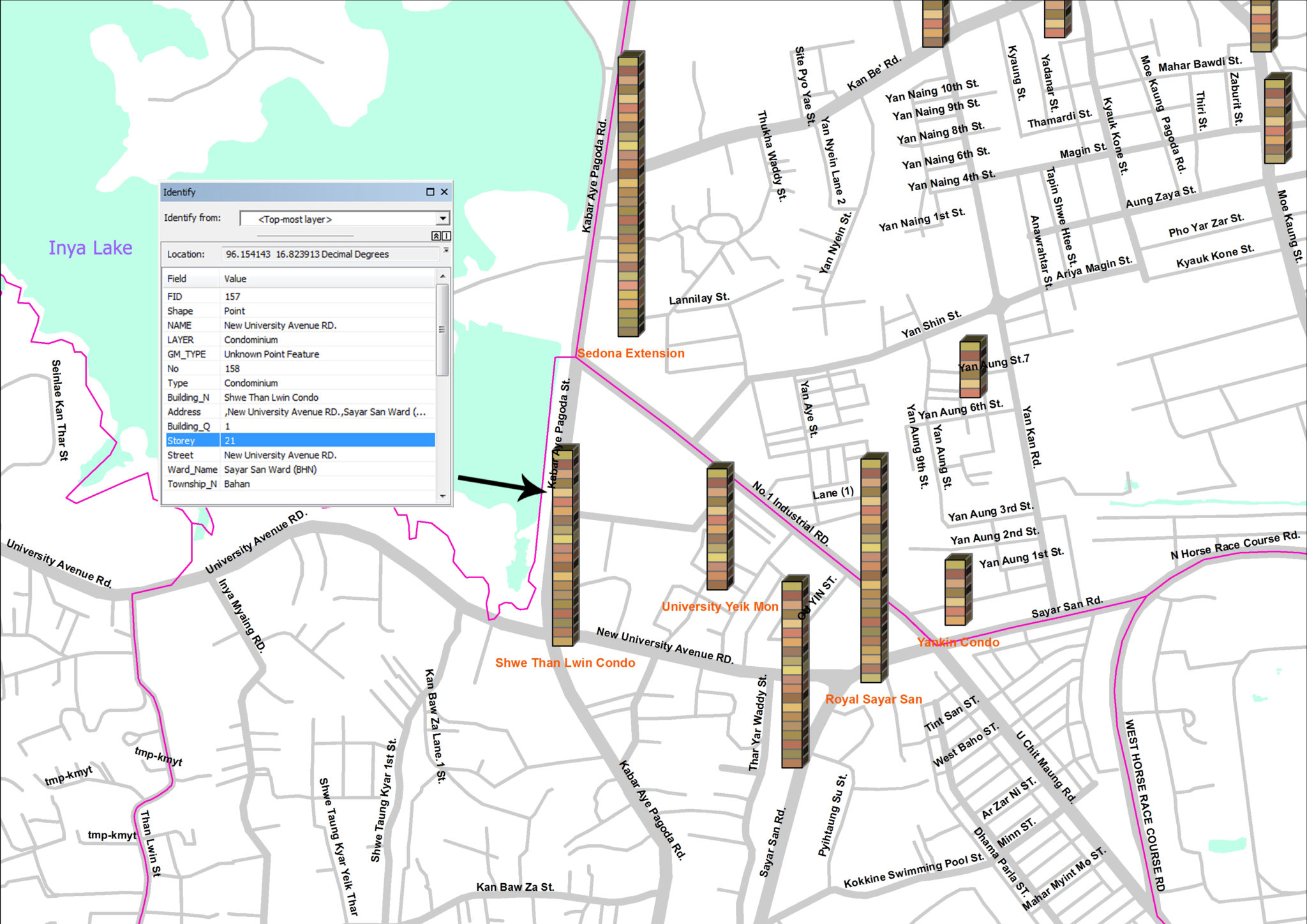Open the Location units options arrow
The height and width of the screenshot is (924, 1307).
445,251
